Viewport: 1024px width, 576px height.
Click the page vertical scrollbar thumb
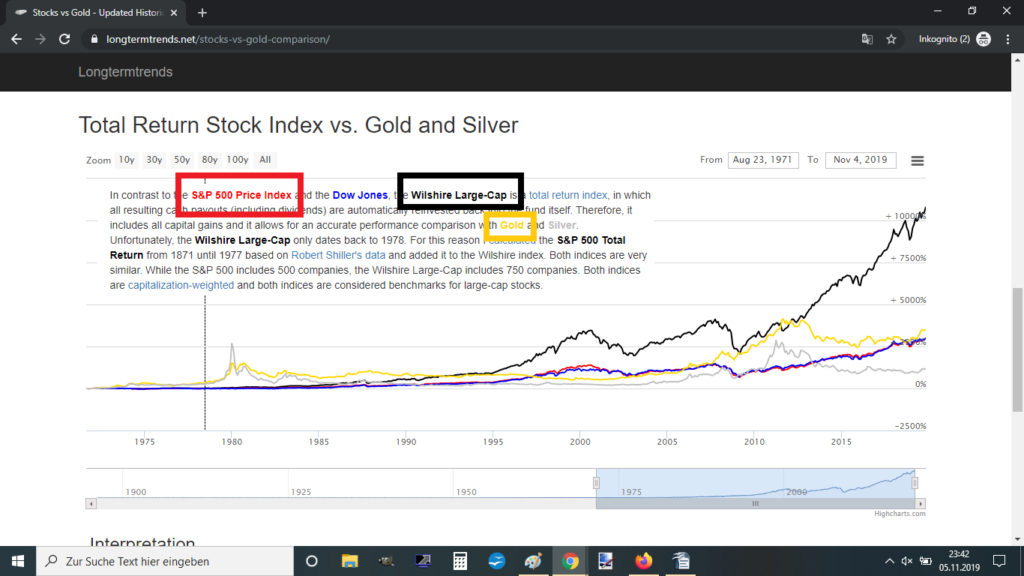pos(1017,349)
